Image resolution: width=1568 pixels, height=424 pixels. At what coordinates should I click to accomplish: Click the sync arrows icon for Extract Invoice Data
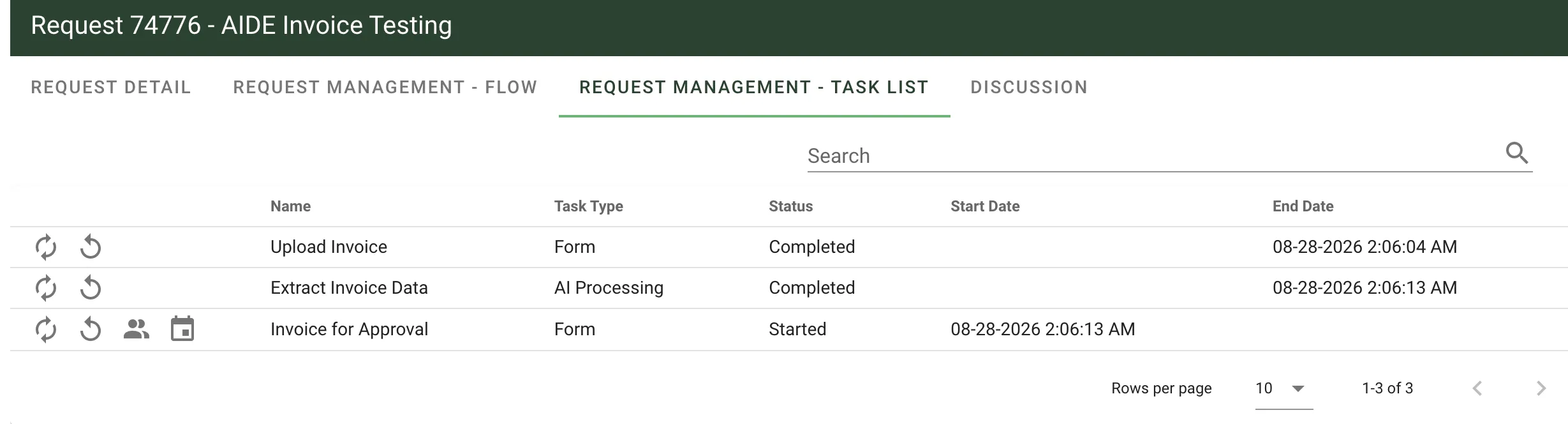[x=46, y=288]
